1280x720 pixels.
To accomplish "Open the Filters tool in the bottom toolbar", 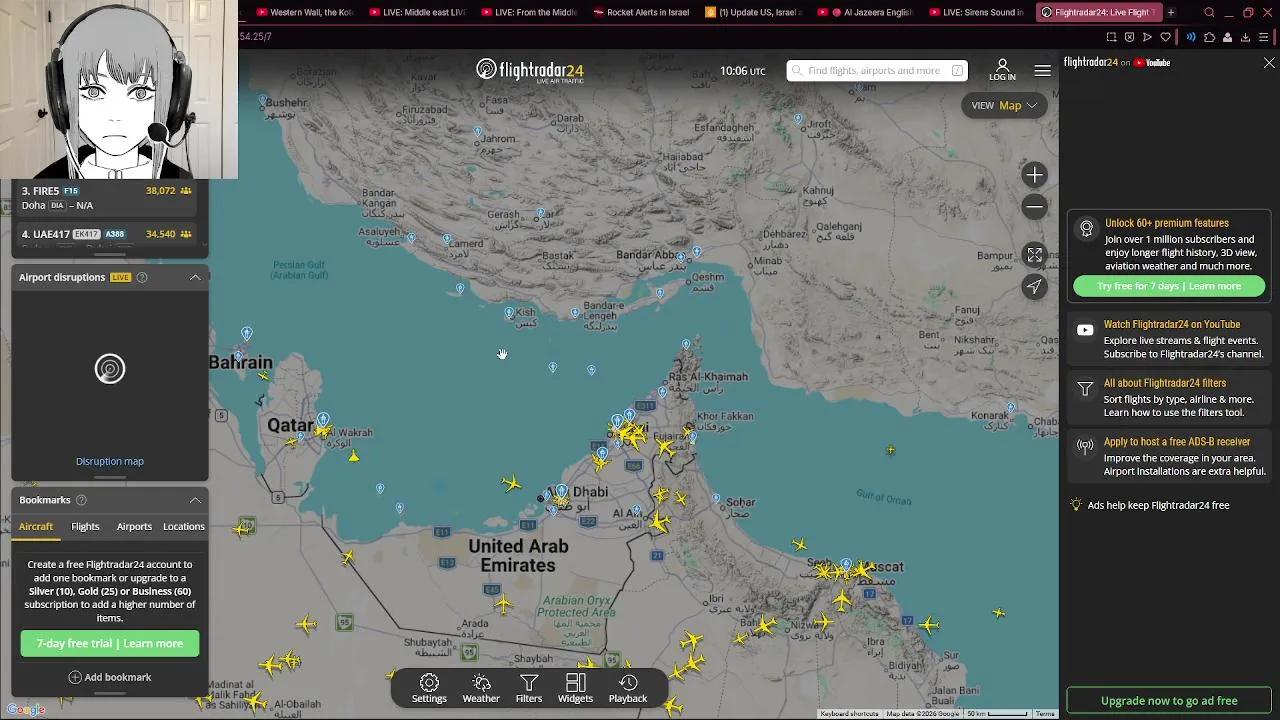I will (529, 688).
